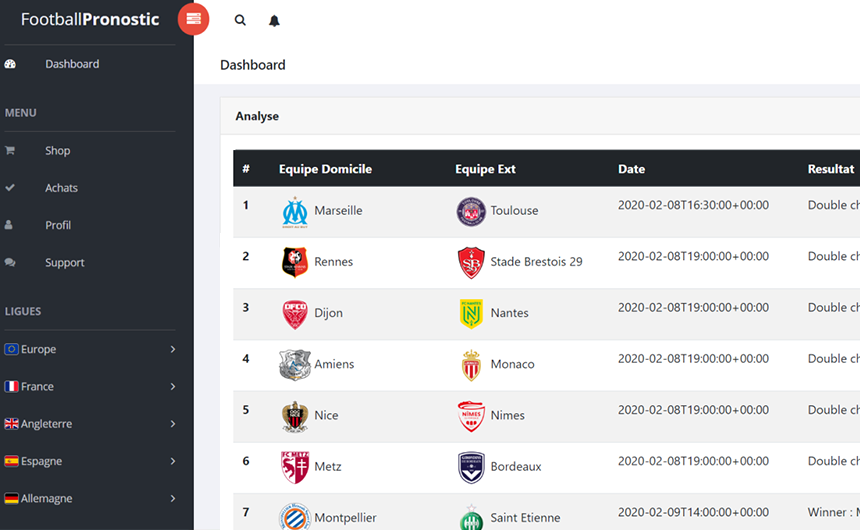Open the Profil page link

click(58, 225)
